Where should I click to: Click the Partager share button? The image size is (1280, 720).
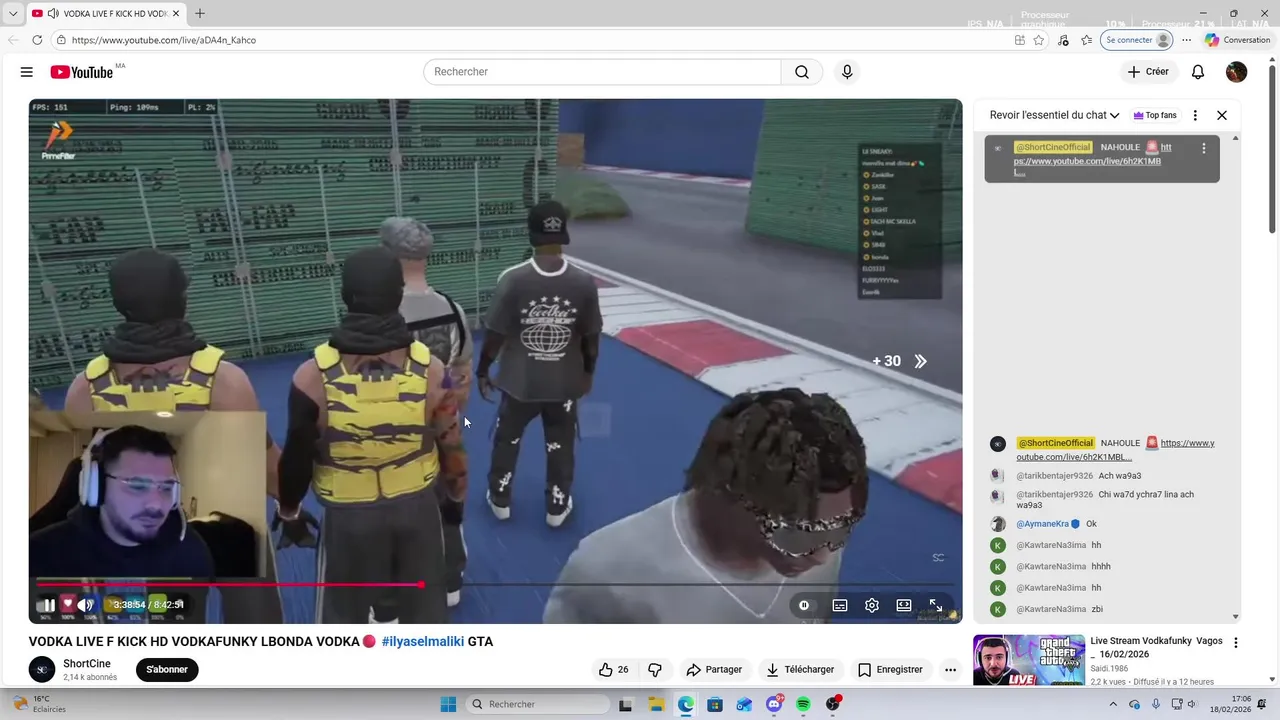point(714,670)
